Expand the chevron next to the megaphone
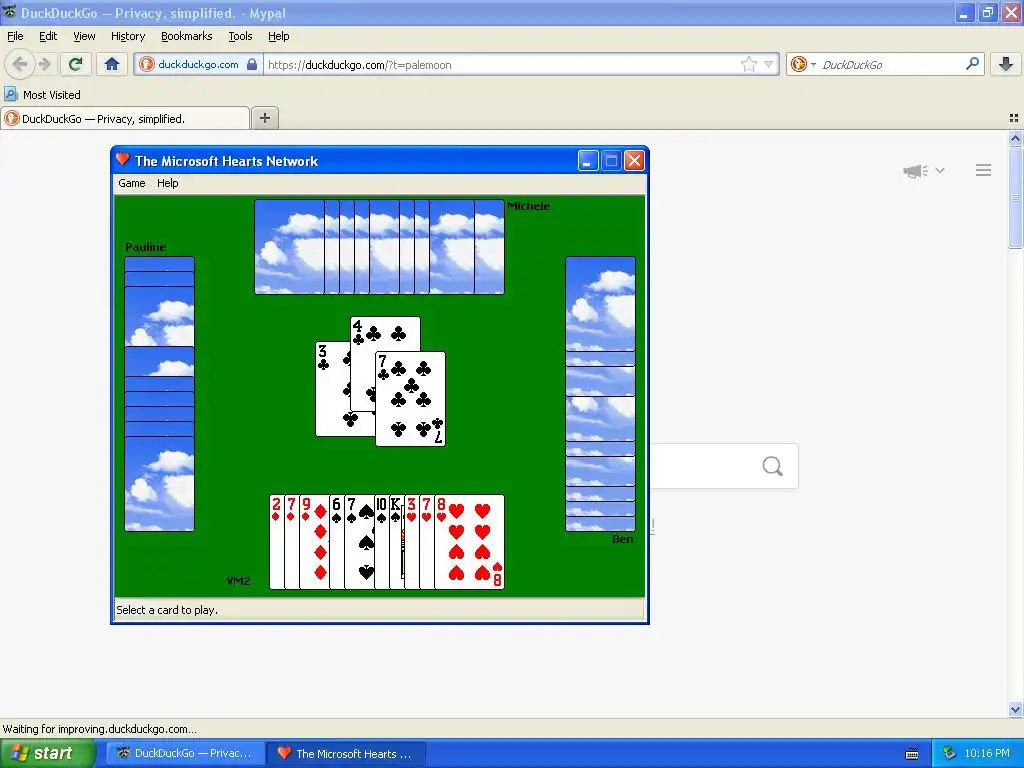Viewport: 1024px width, 768px height. pyautogui.click(x=940, y=170)
